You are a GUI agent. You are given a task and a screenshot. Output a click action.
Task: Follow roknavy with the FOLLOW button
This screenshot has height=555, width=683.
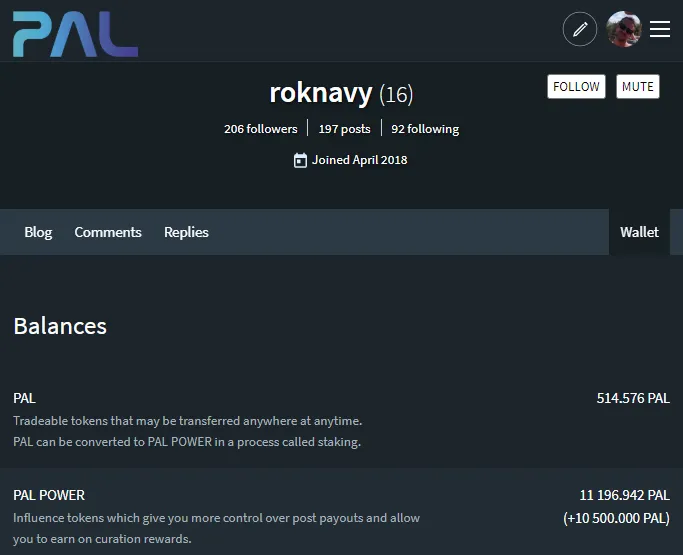point(576,87)
